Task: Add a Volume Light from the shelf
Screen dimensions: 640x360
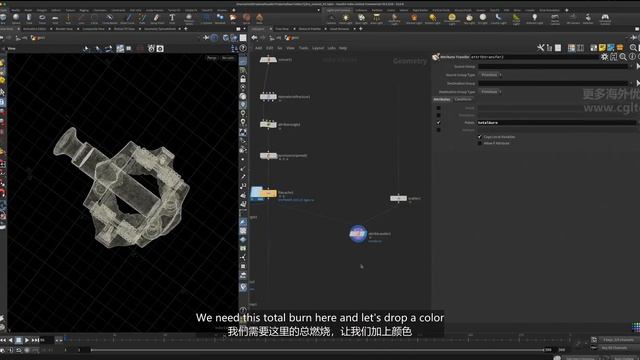Action: 414,18
